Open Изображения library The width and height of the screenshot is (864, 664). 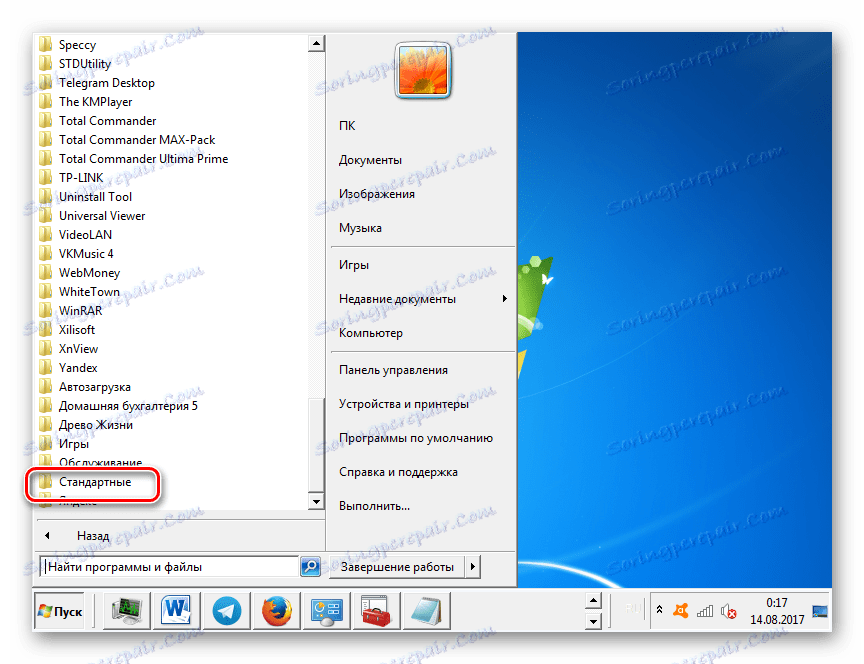tap(377, 194)
